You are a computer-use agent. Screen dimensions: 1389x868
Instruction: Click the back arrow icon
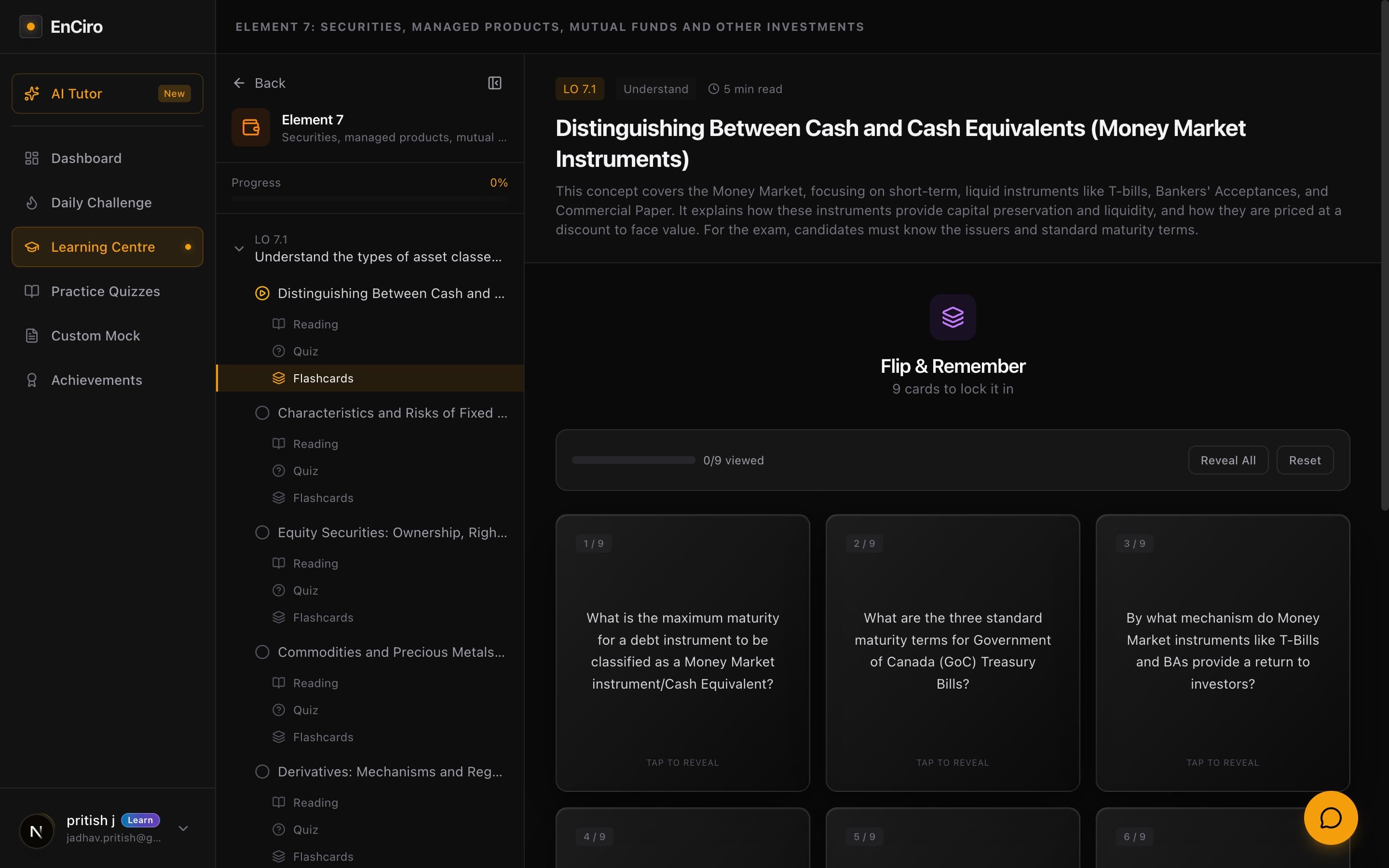point(239,83)
